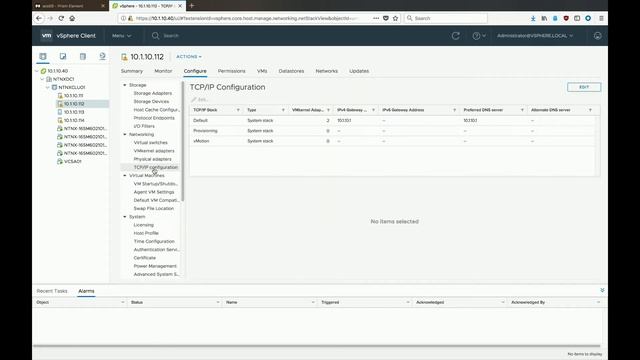
Task: Open Physical adapters settings
Action: (153, 159)
